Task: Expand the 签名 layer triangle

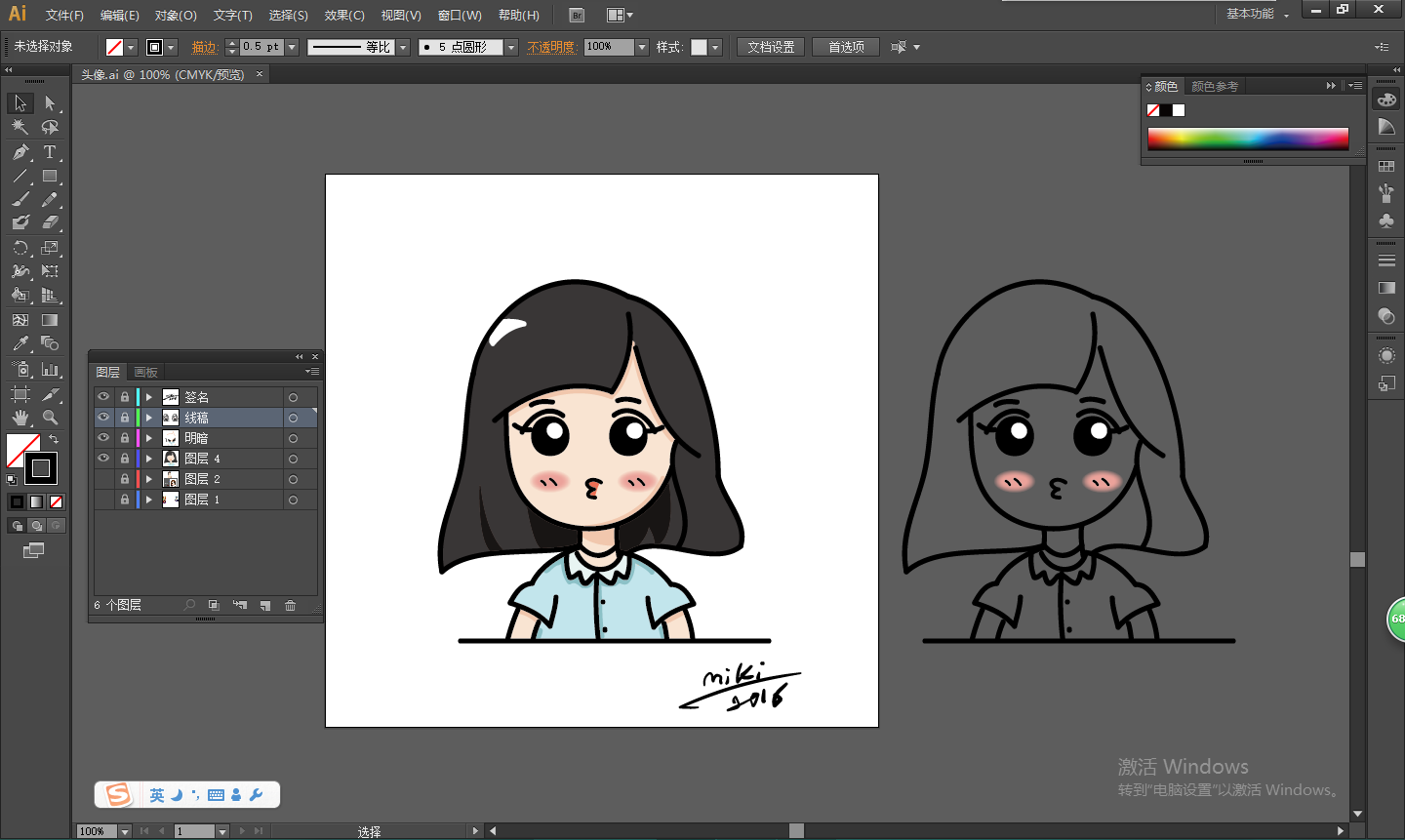Action: 149,397
